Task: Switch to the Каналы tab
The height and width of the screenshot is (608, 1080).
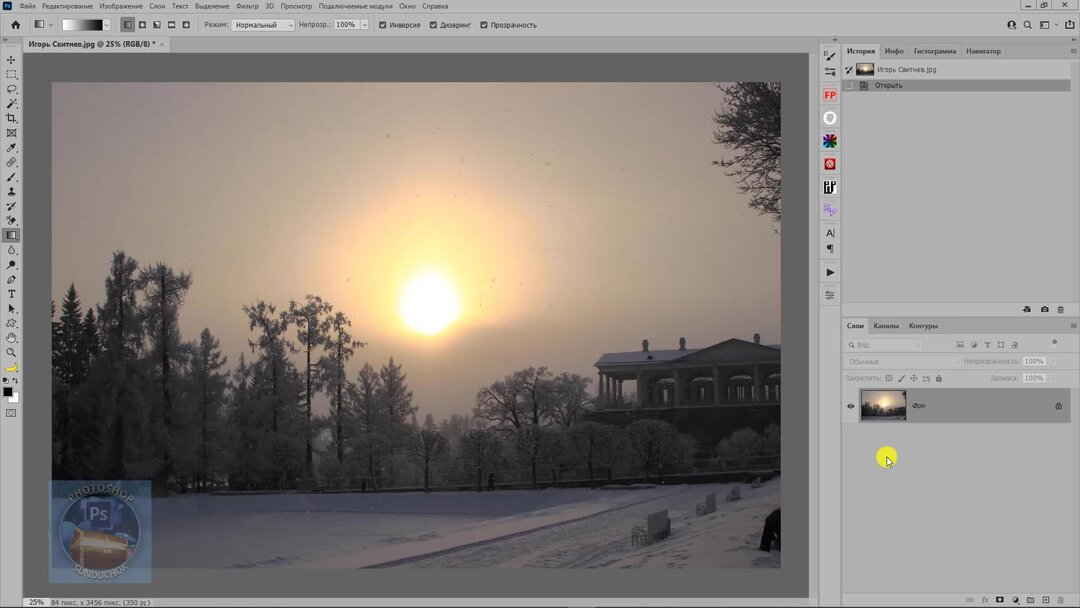Action: point(886,326)
